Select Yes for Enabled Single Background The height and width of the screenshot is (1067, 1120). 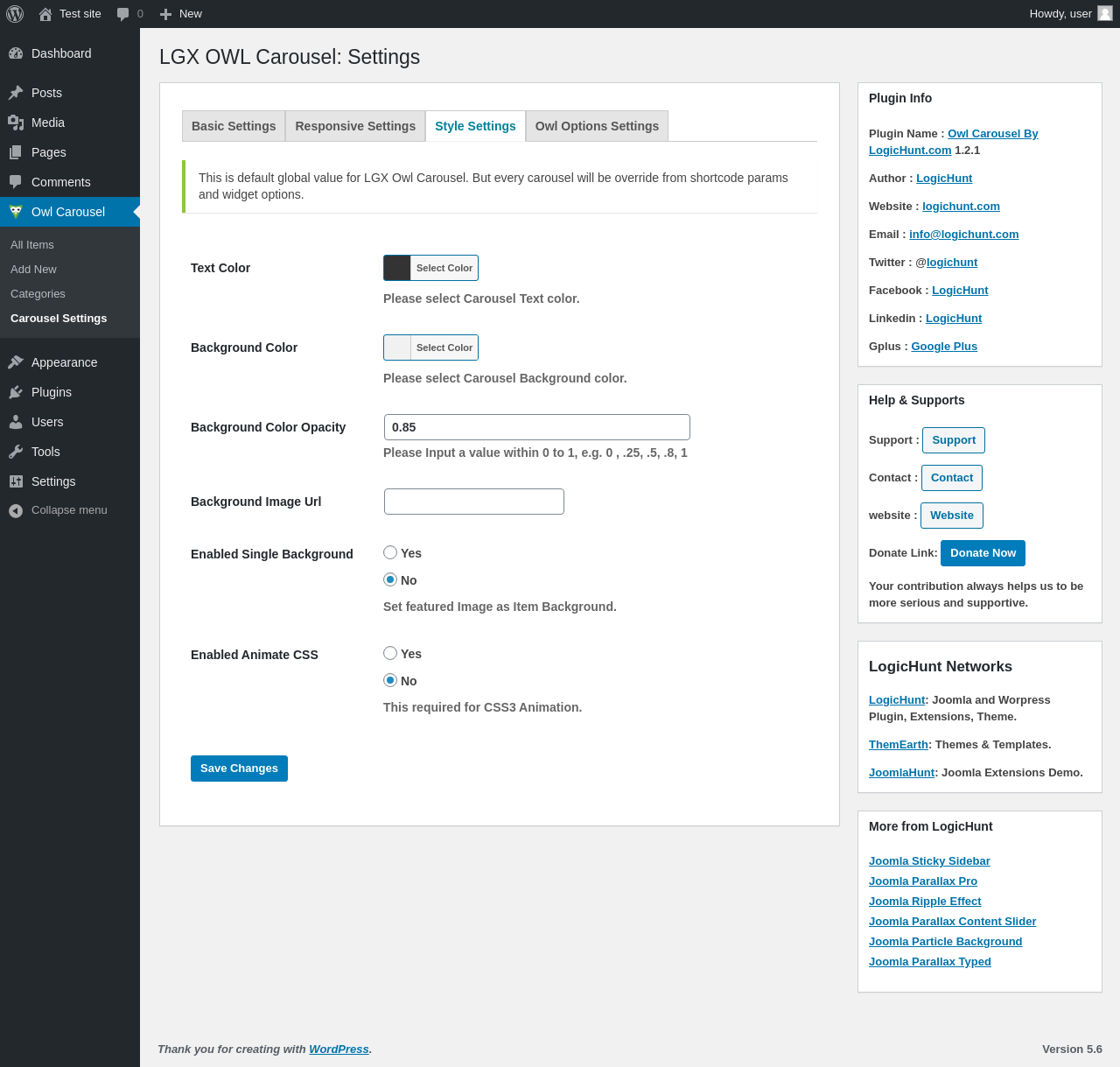tap(390, 552)
